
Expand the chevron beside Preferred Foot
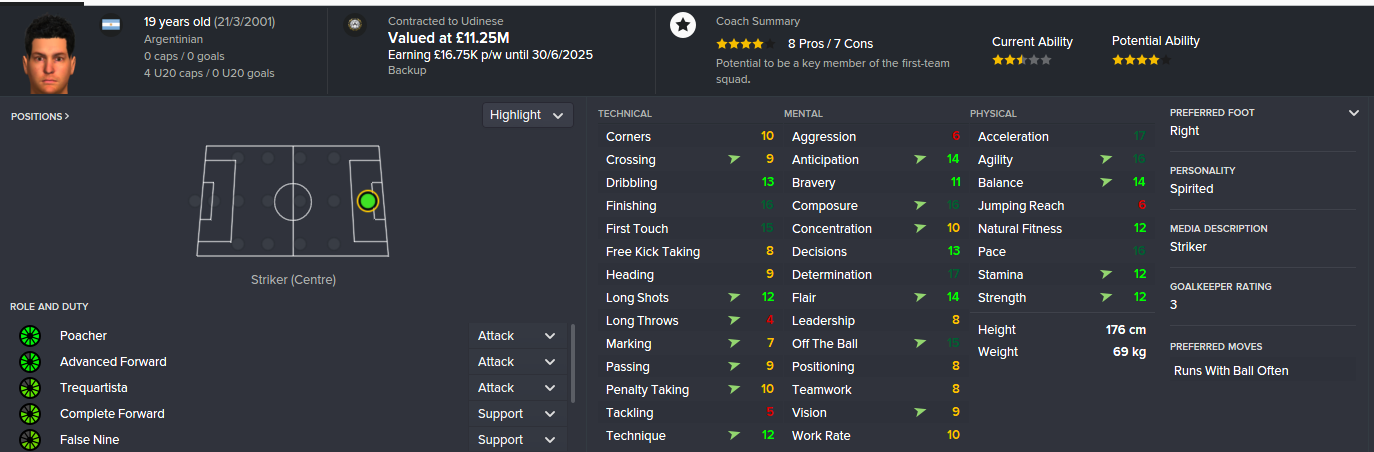[1354, 113]
